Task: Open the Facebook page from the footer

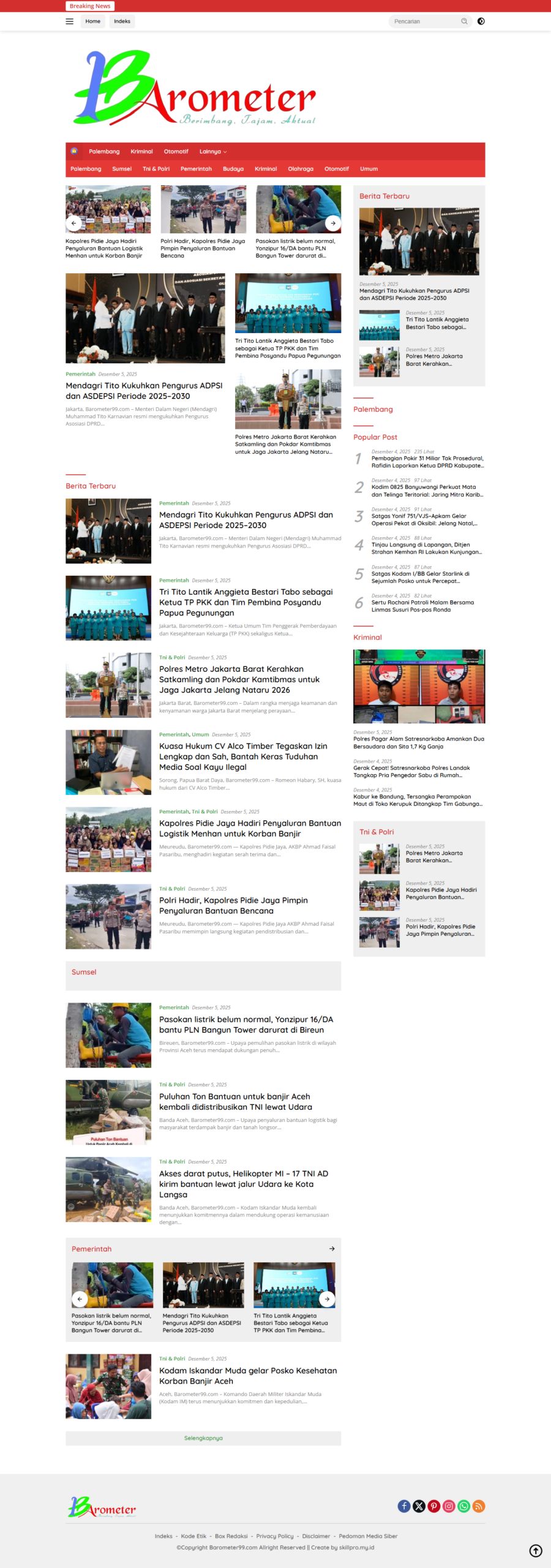Action: pyautogui.click(x=404, y=1506)
